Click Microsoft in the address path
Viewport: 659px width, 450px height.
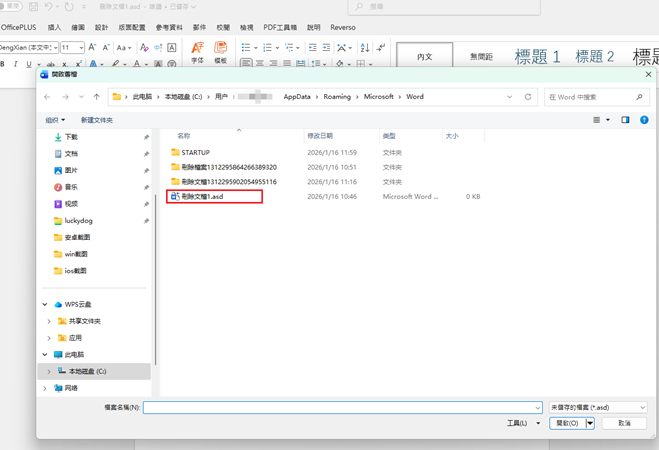(379, 97)
